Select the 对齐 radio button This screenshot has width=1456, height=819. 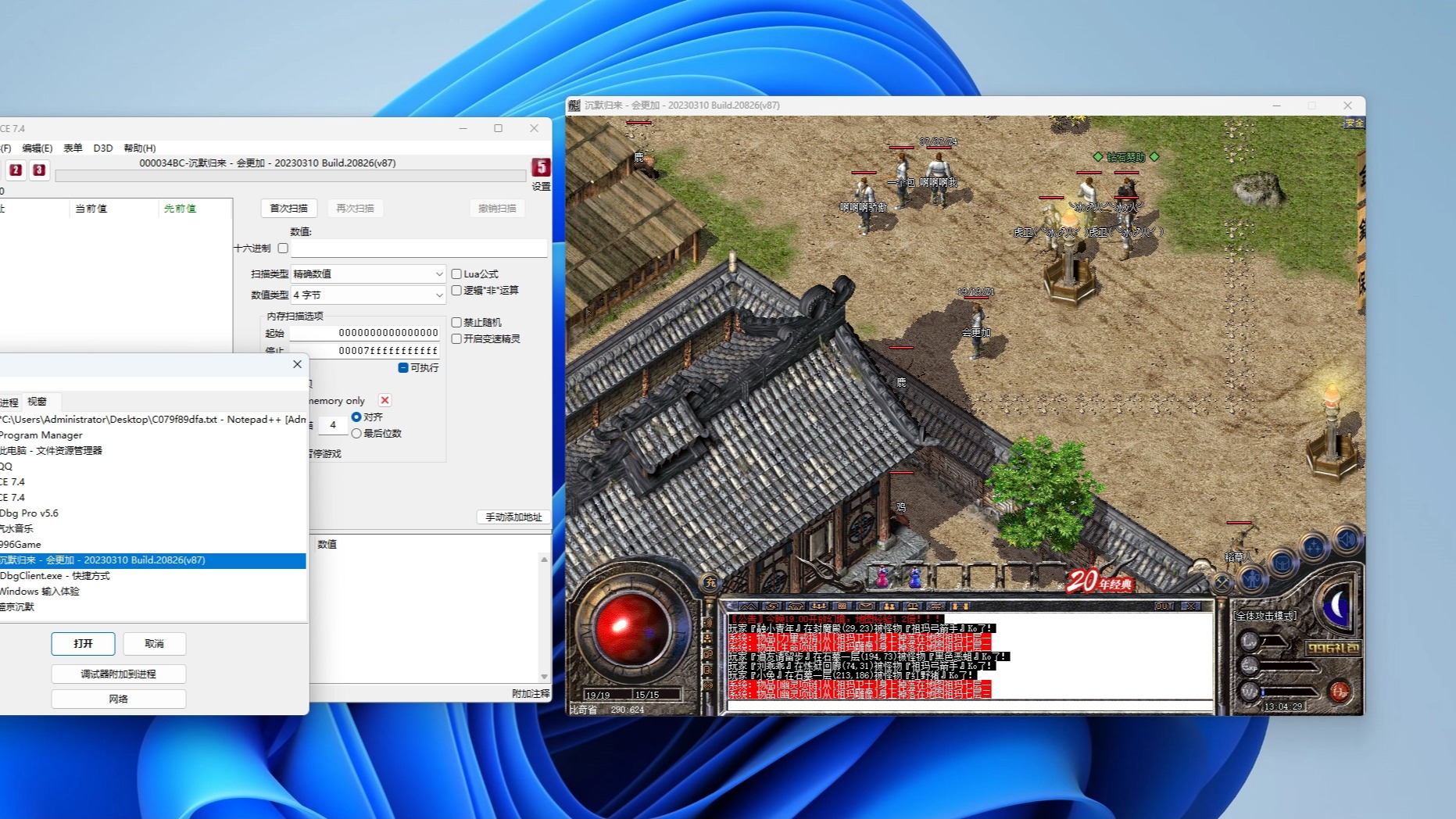356,417
